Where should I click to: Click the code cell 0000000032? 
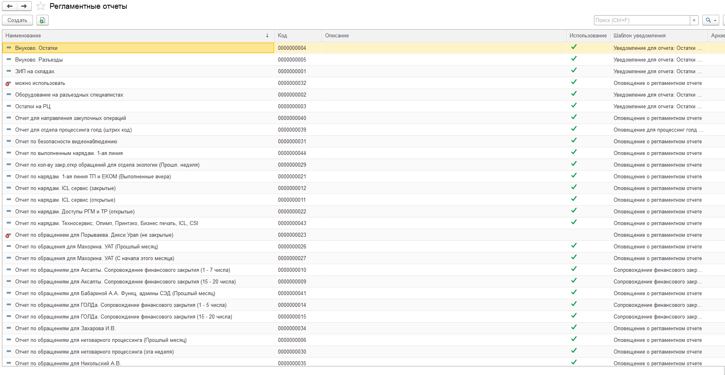click(292, 83)
